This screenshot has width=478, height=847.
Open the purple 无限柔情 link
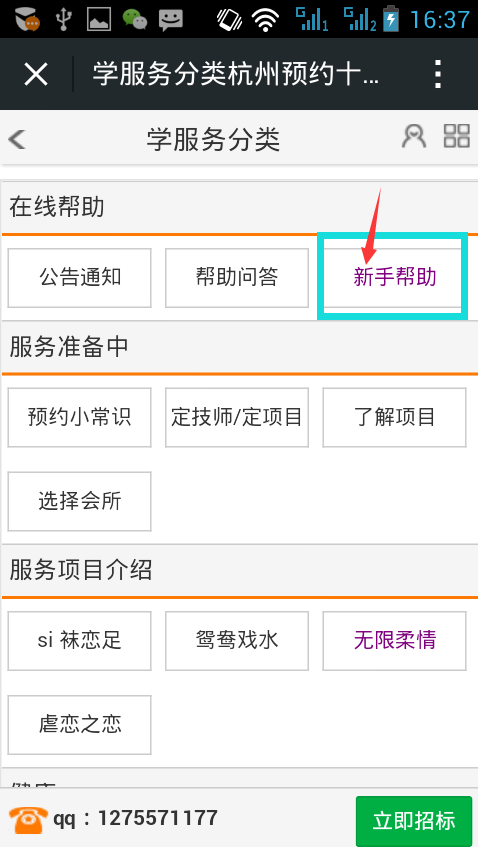pos(394,641)
